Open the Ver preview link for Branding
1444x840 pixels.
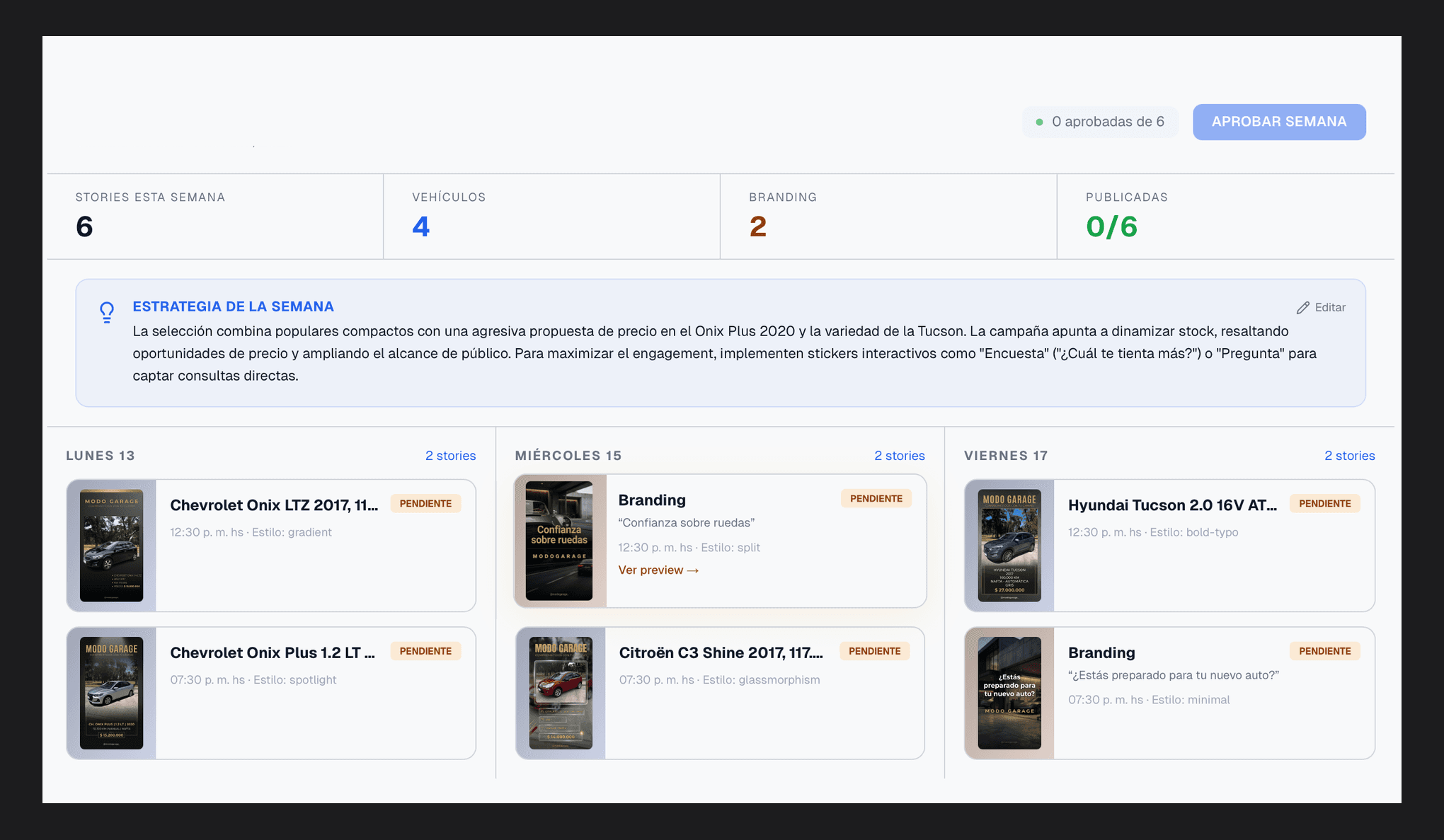[658, 570]
